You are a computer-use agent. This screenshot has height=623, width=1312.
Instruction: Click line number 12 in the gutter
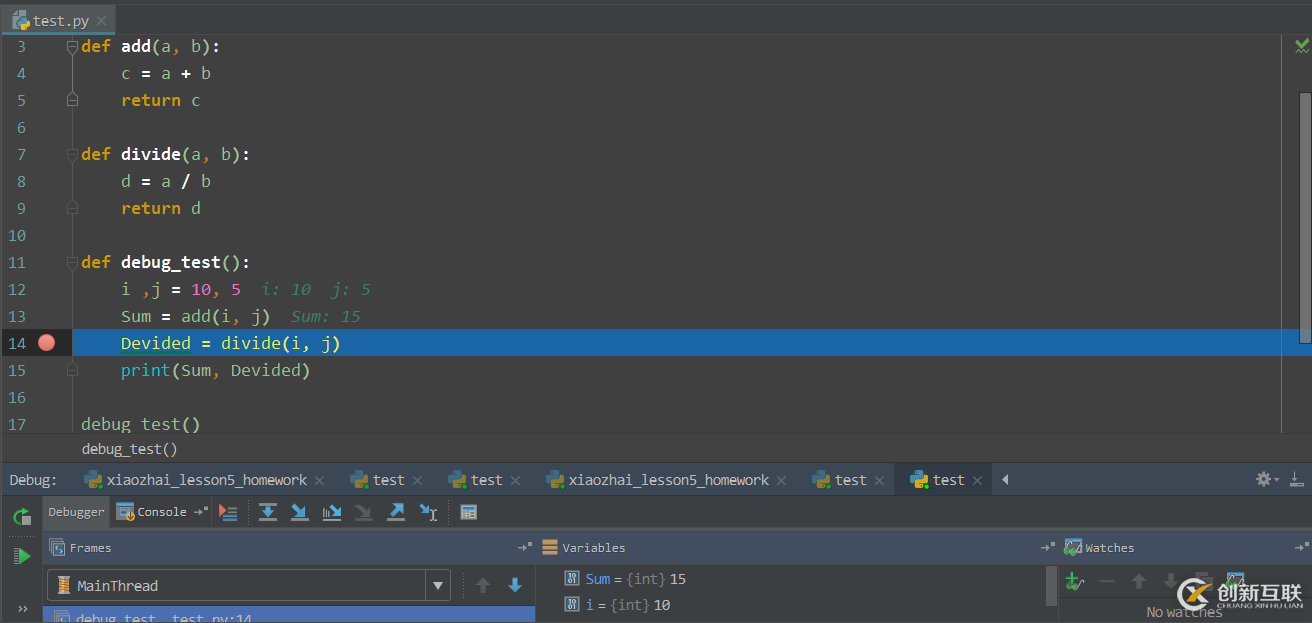coord(16,289)
